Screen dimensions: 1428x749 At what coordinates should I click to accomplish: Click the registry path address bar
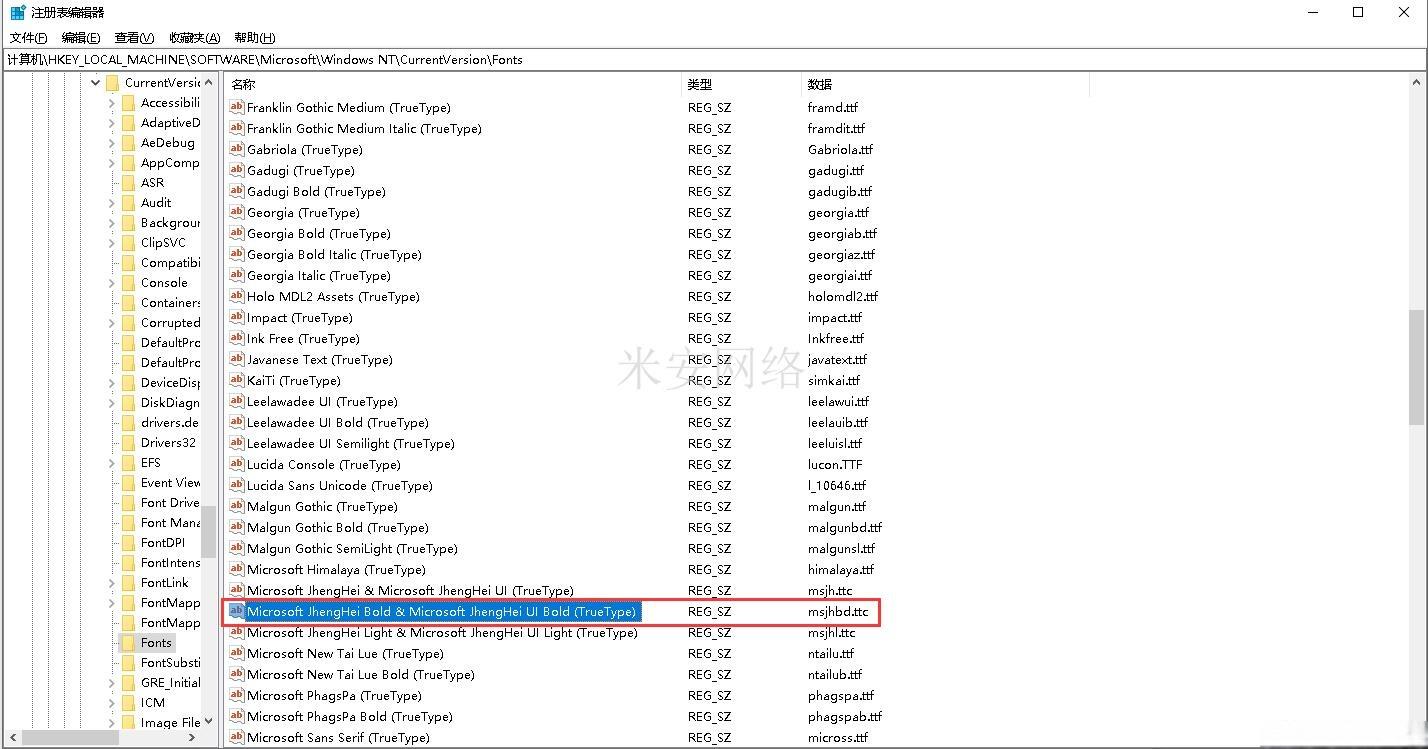[x=714, y=59]
